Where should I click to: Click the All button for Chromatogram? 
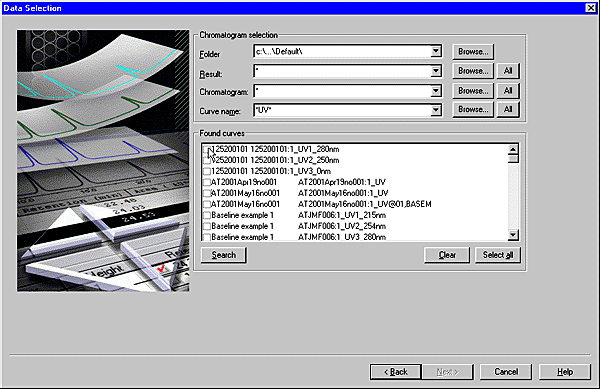coord(508,91)
